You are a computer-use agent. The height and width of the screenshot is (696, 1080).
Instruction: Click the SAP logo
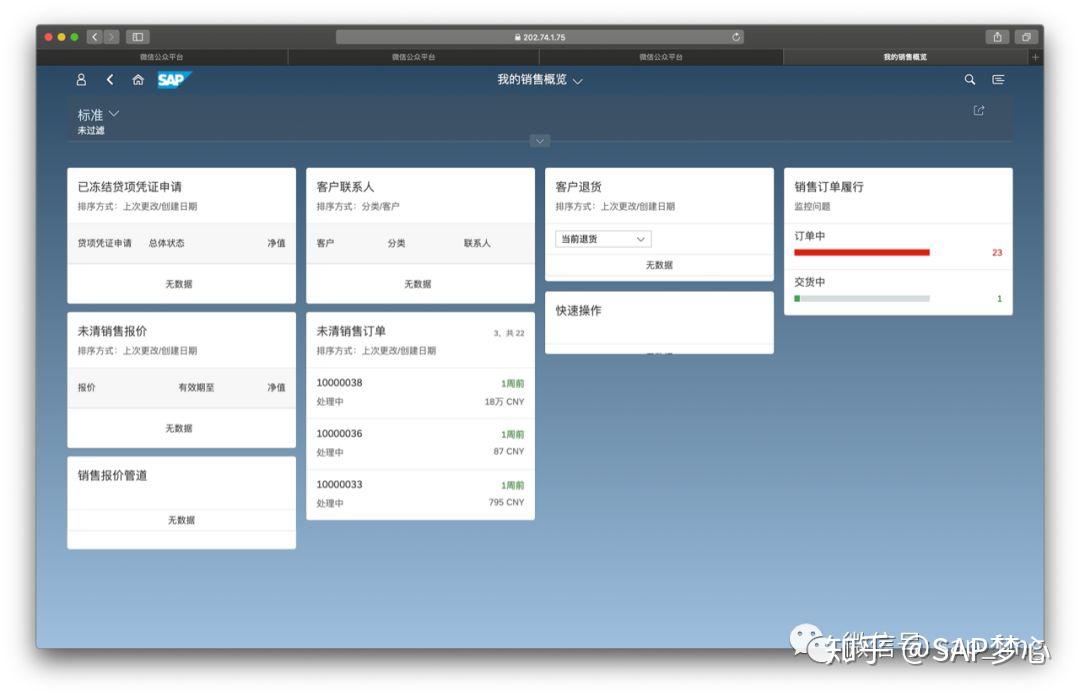tap(173, 80)
